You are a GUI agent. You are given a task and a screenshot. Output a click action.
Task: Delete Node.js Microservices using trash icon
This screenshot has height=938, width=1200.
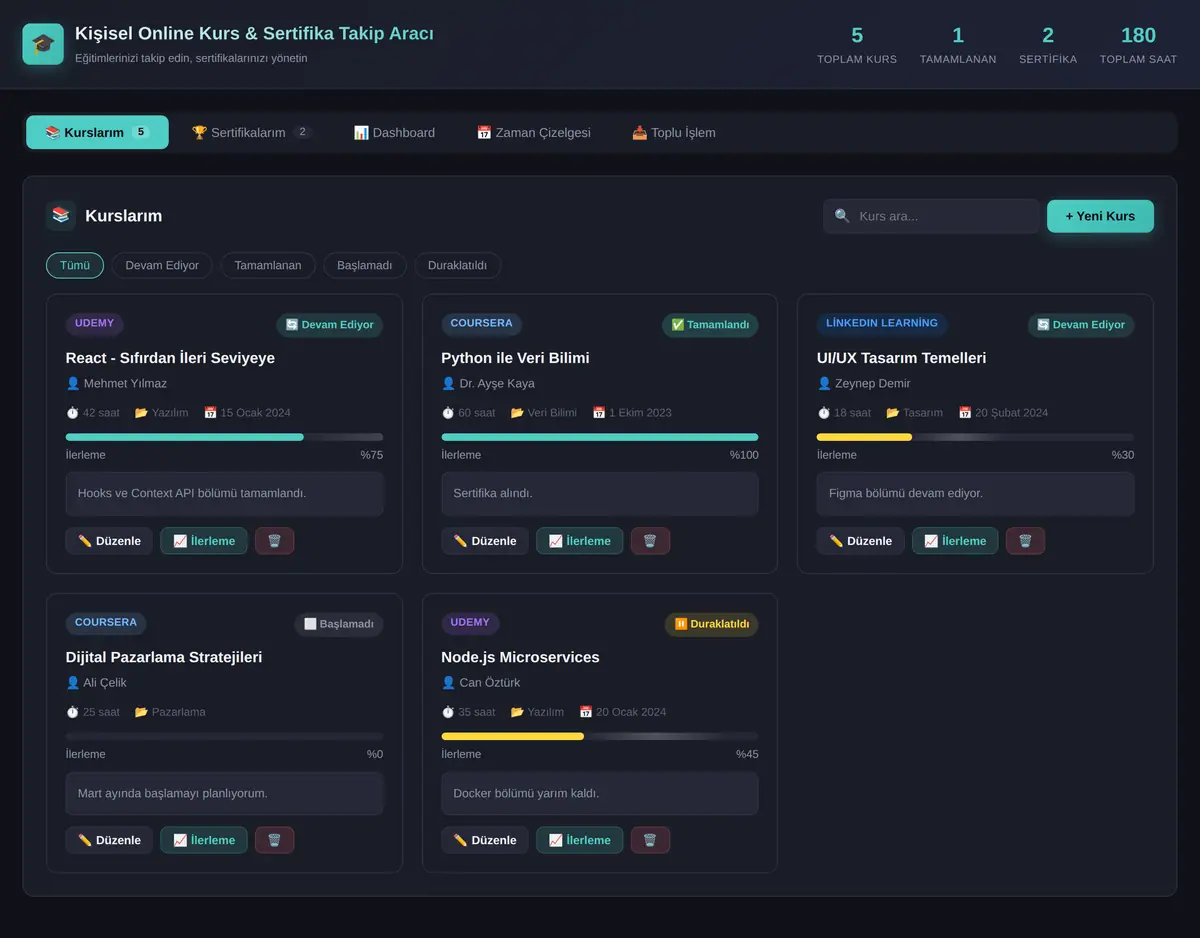650,840
